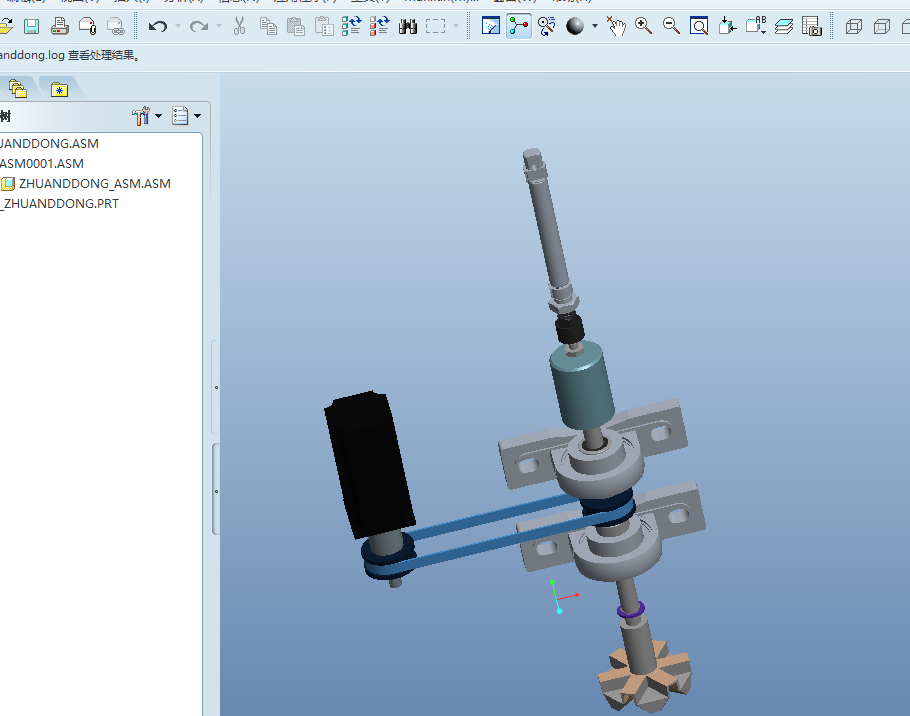Viewport: 910px width, 716px height.
Task: Switch to the Favorites tab
Action: coord(59,89)
